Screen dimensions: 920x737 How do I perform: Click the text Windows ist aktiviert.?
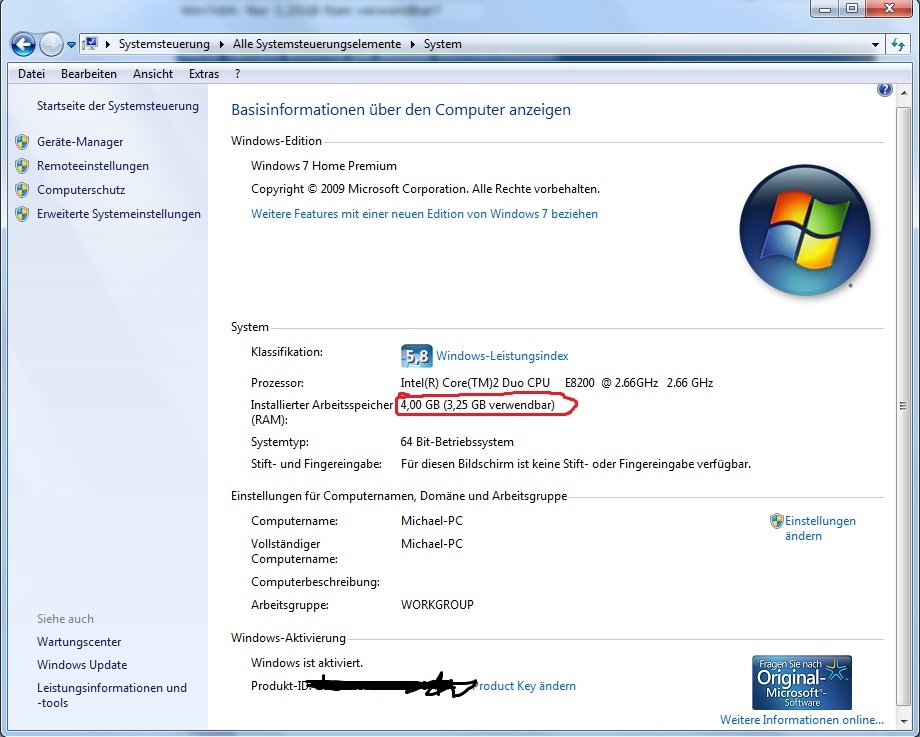pyautogui.click(x=307, y=663)
